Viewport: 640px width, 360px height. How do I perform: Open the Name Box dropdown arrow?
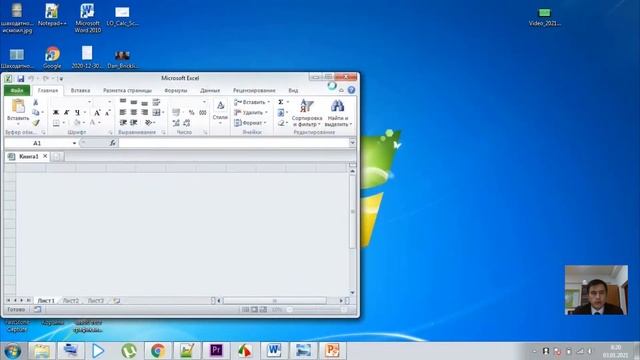[74, 143]
